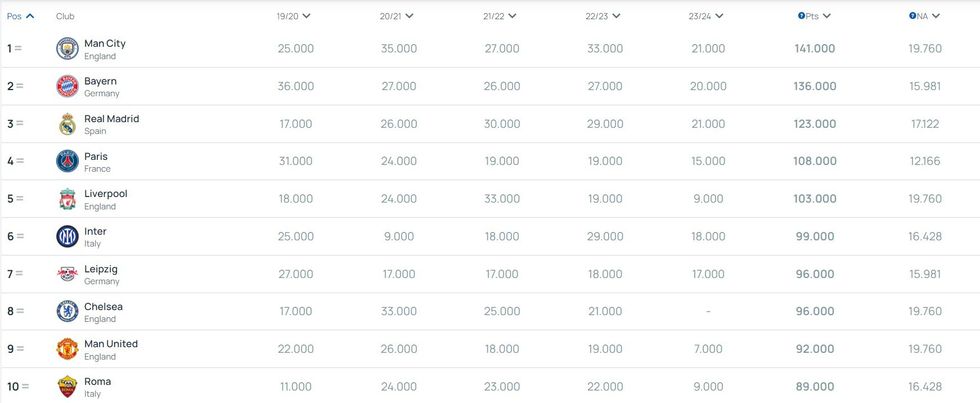Sort by 22/23 season column
Viewport: 980px width, 403px height.
pyautogui.click(x=603, y=16)
